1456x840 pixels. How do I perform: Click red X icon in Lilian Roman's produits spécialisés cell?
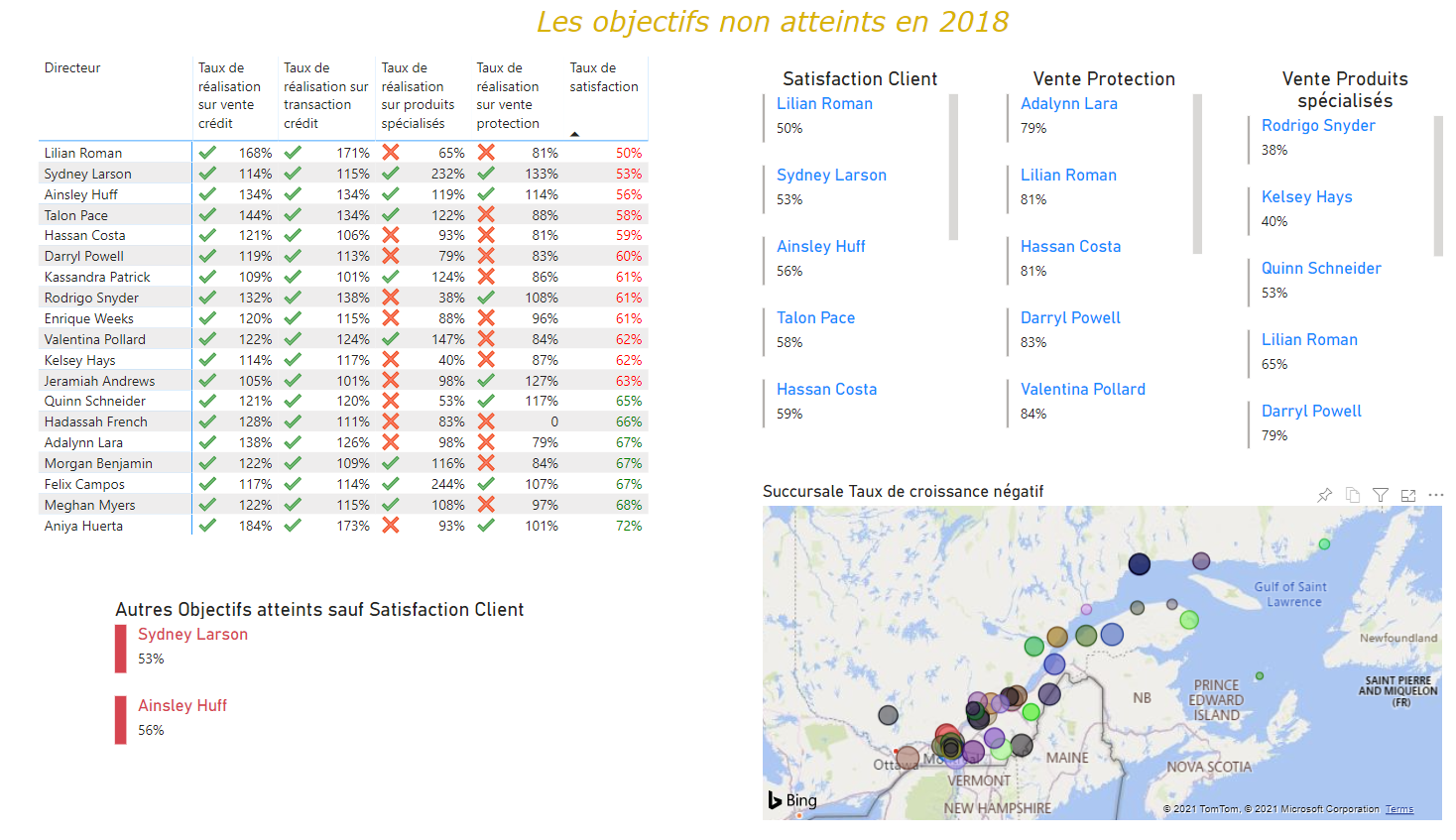point(391,153)
